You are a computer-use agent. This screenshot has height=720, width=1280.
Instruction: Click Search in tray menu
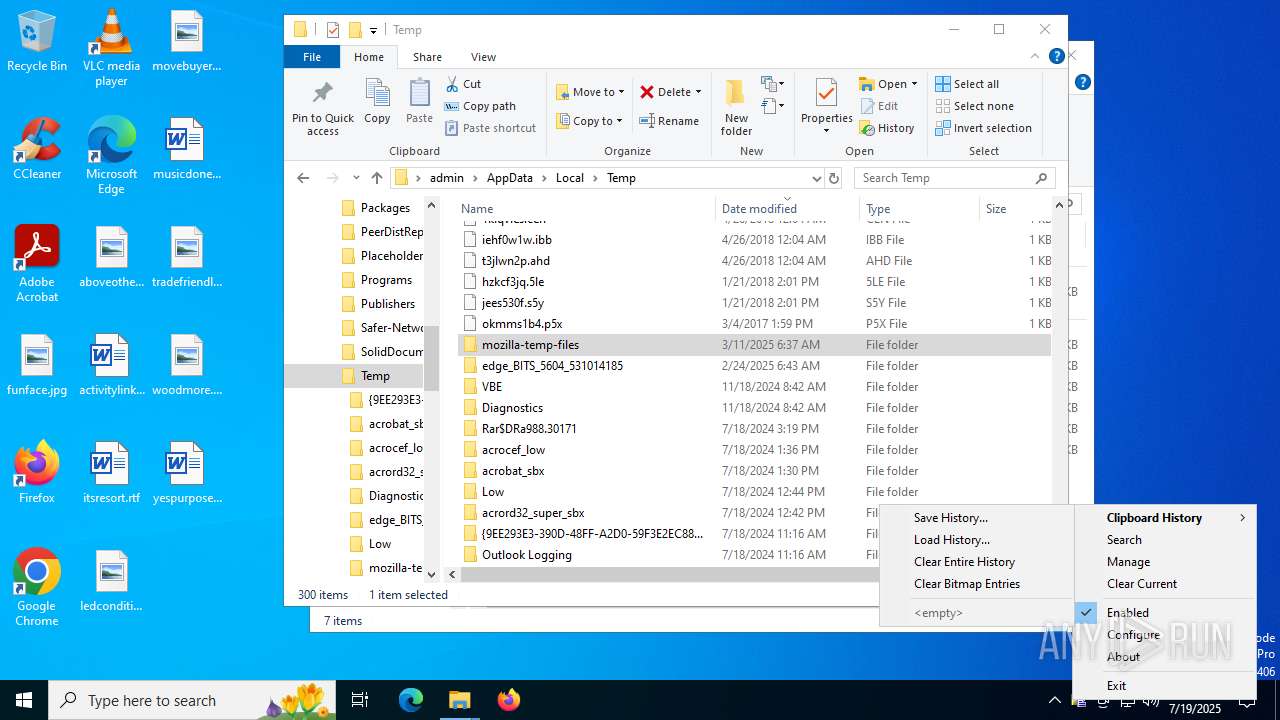pyautogui.click(x=1124, y=540)
